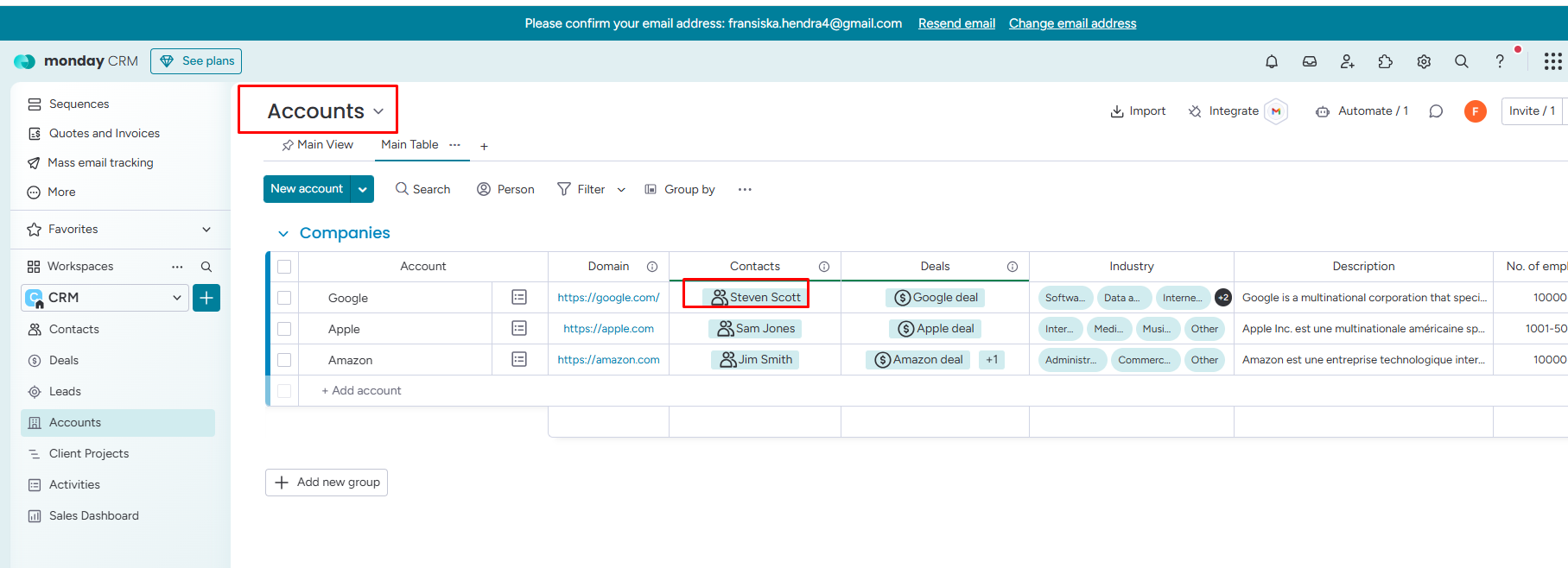Click the search icon beside Workspaces

click(206, 267)
